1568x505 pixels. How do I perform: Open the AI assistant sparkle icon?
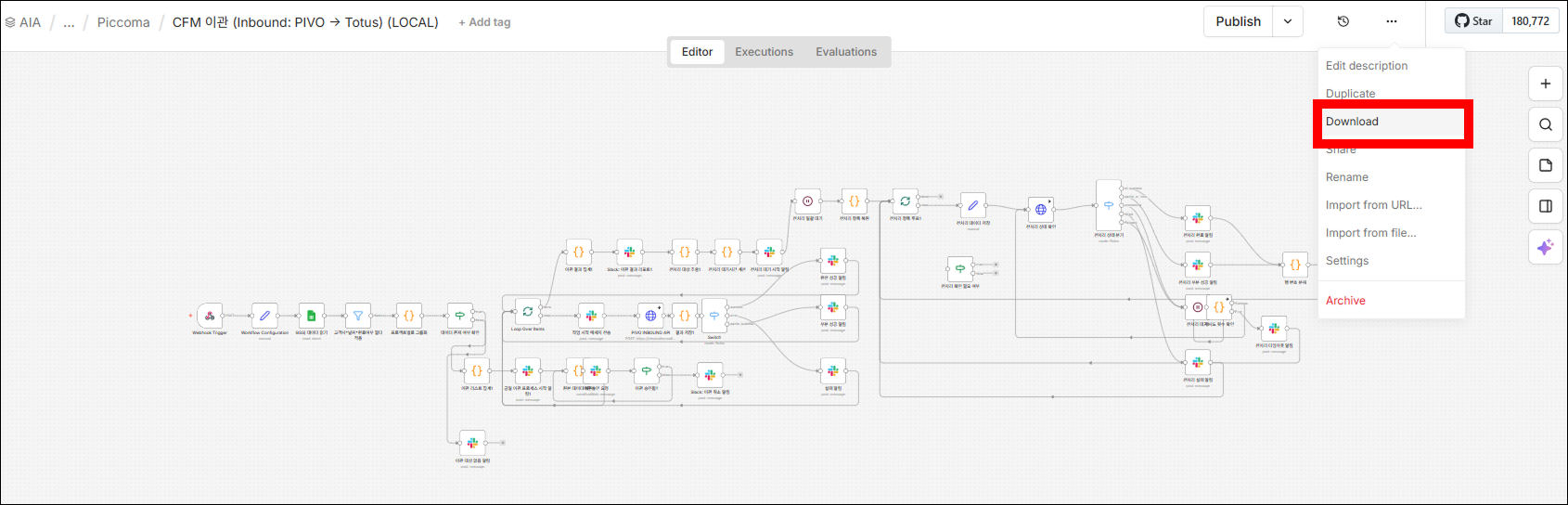(1545, 247)
